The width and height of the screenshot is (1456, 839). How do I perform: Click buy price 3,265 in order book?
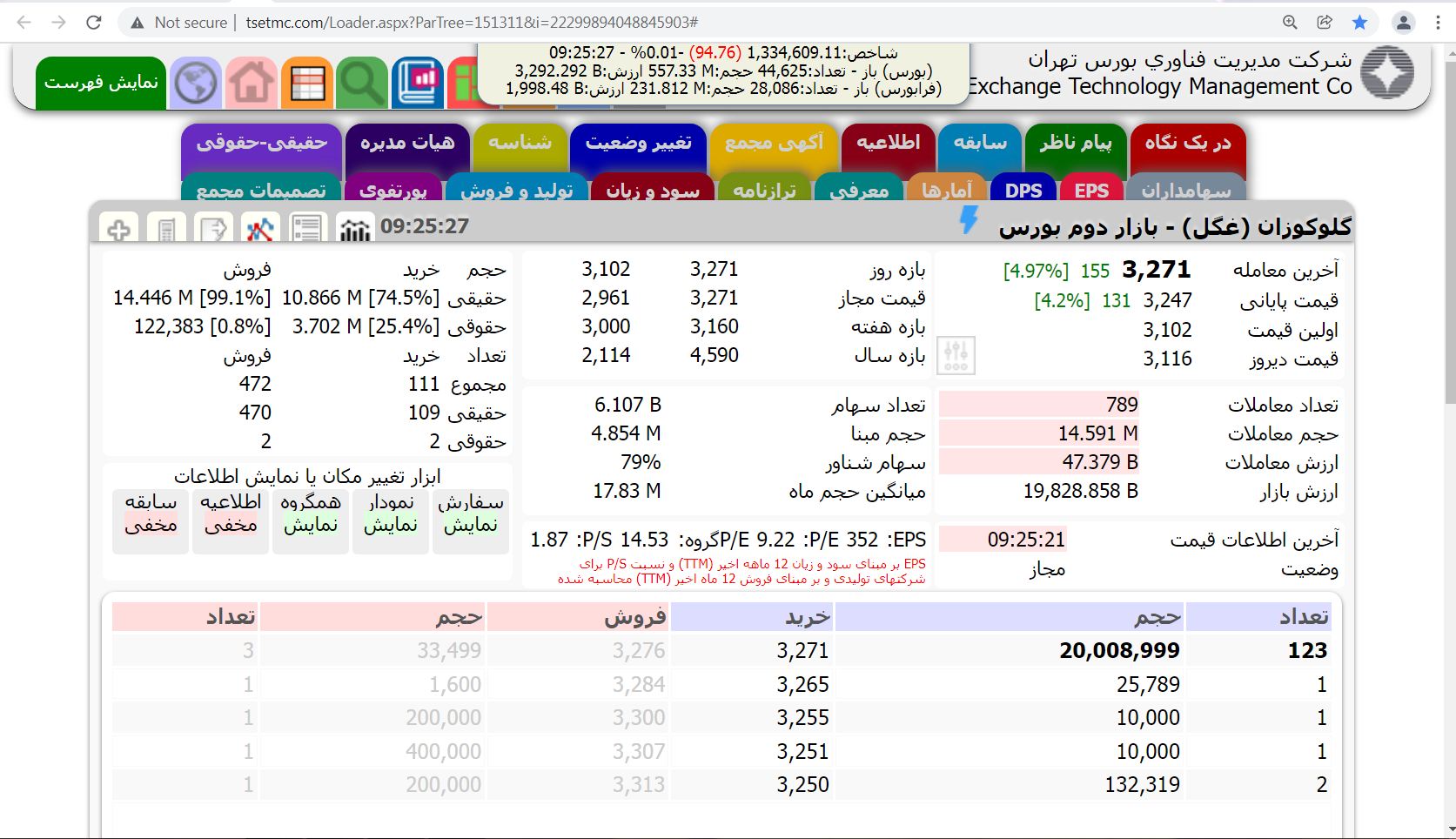point(802,684)
